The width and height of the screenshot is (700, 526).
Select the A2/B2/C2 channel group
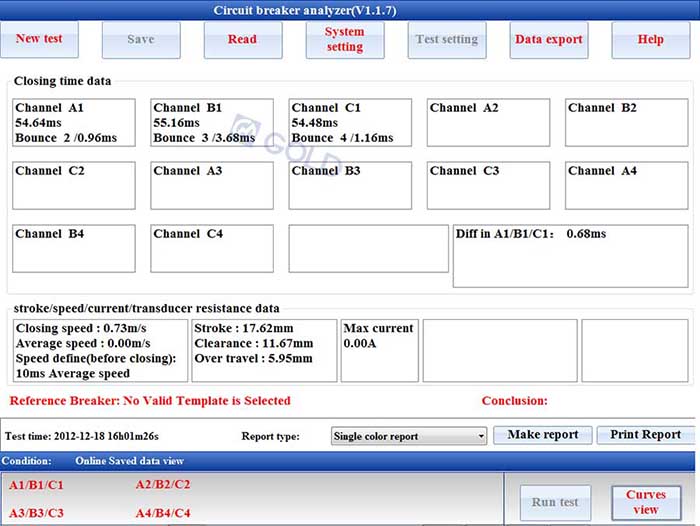tap(162, 485)
